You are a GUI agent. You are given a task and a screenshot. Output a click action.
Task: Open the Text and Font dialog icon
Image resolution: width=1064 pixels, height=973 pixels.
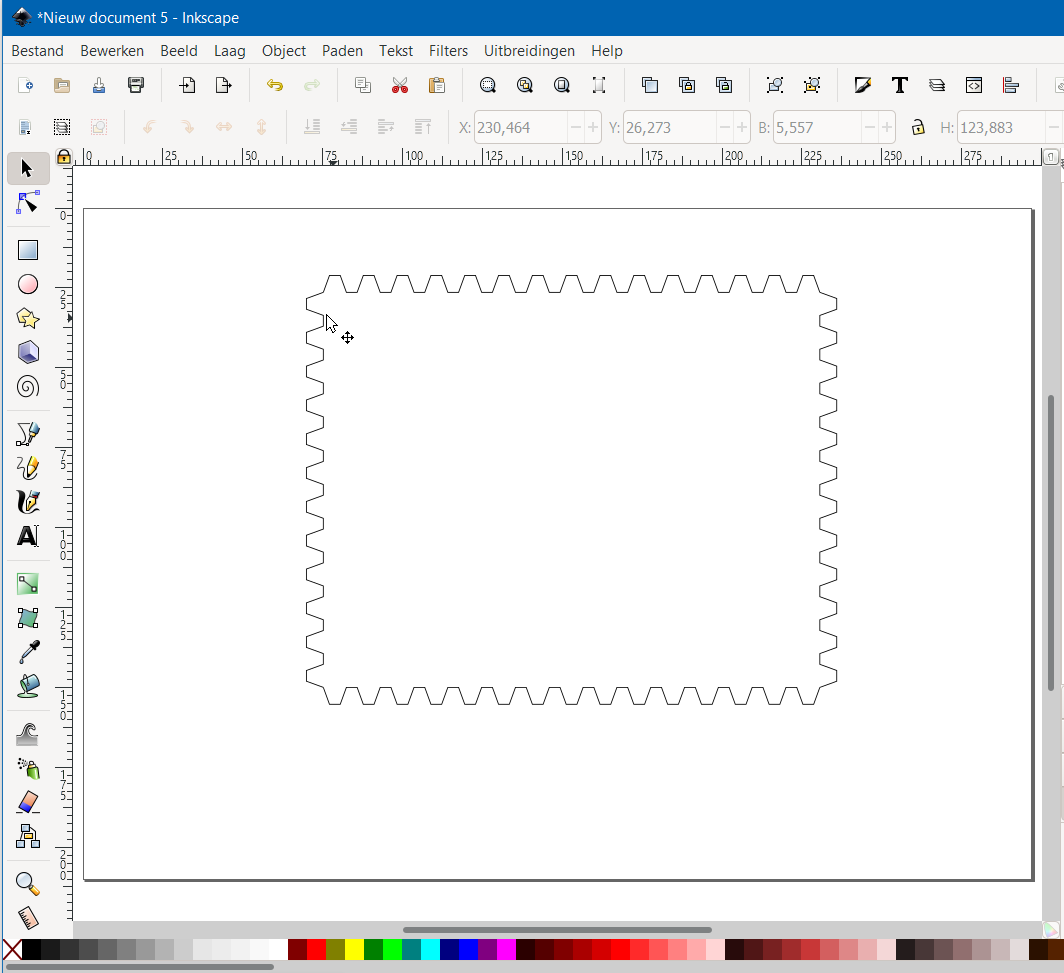pos(899,85)
